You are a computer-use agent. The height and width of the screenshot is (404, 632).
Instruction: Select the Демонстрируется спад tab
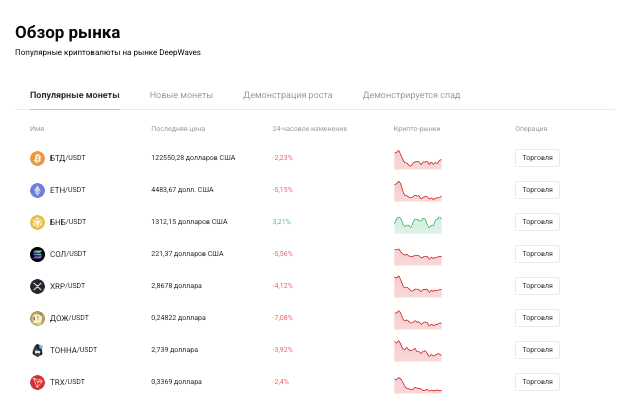(x=411, y=95)
